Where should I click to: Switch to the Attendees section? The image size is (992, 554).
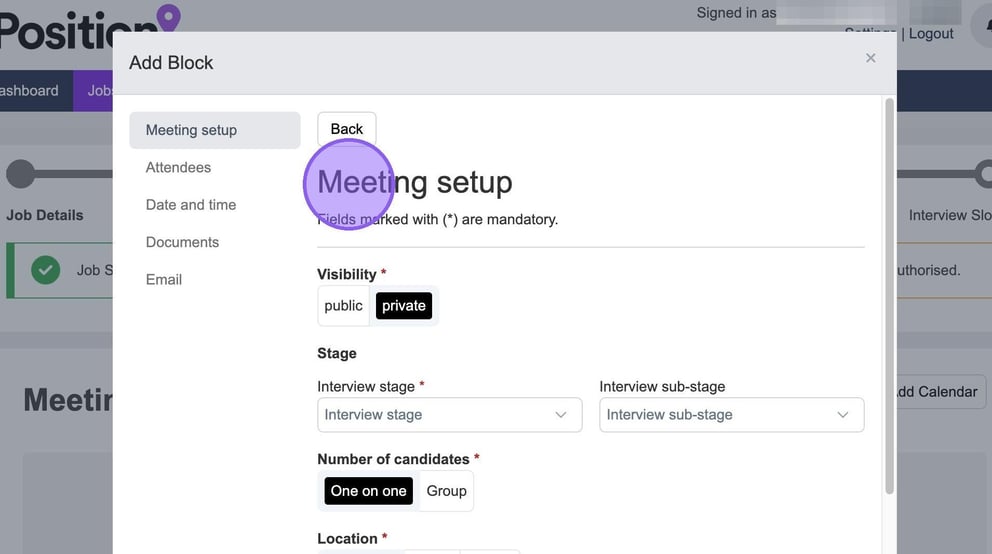[x=178, y=167]
